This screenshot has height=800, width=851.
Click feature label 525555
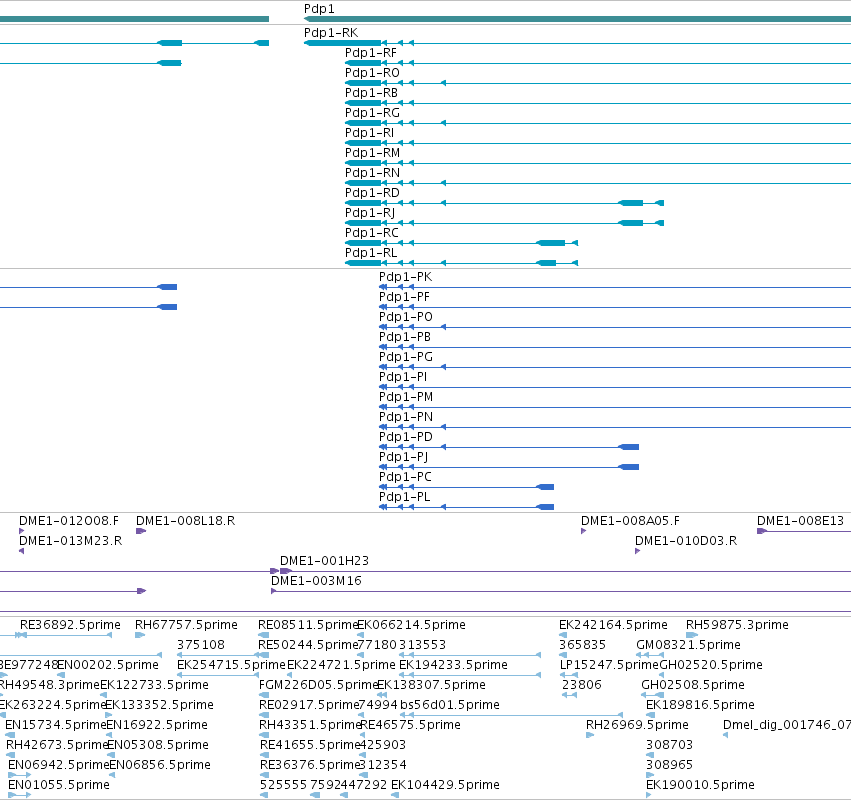(283, 785)
